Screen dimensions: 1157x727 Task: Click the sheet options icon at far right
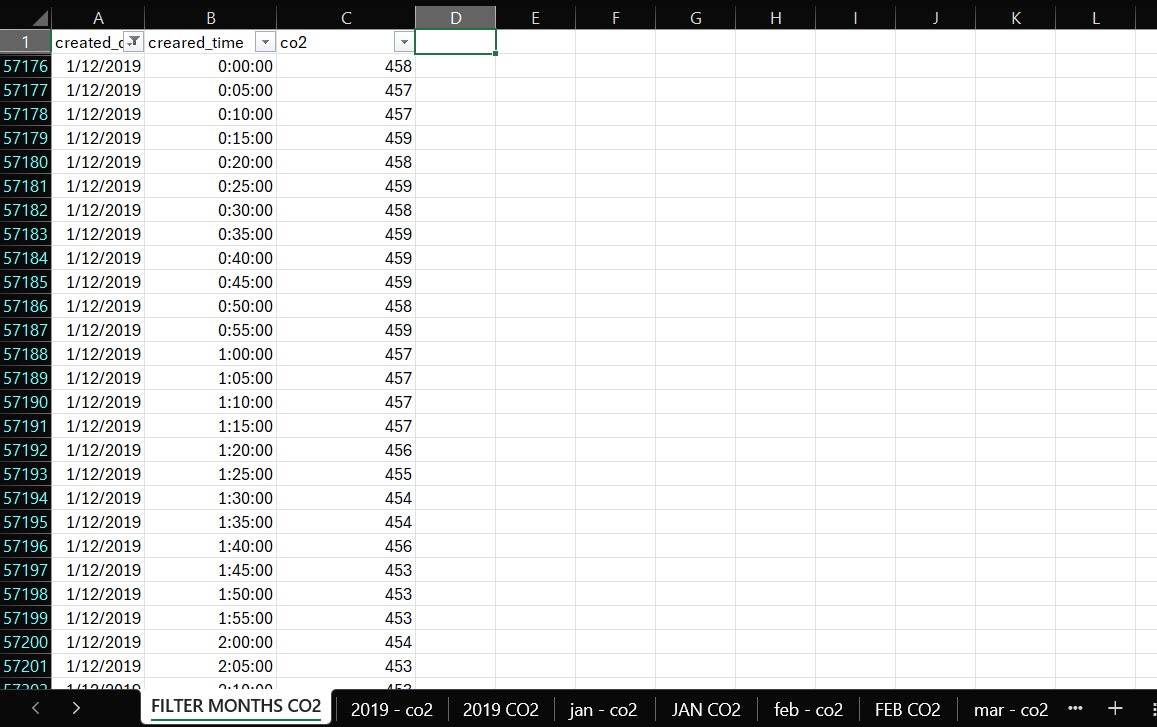1151,709
